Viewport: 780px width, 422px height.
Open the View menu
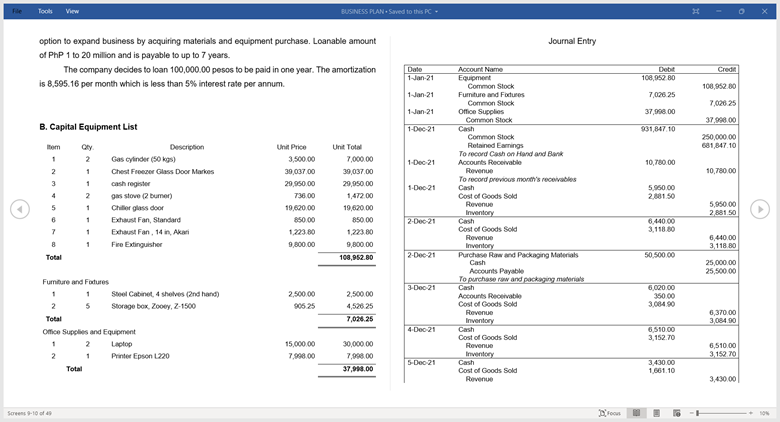pos(72,11)
